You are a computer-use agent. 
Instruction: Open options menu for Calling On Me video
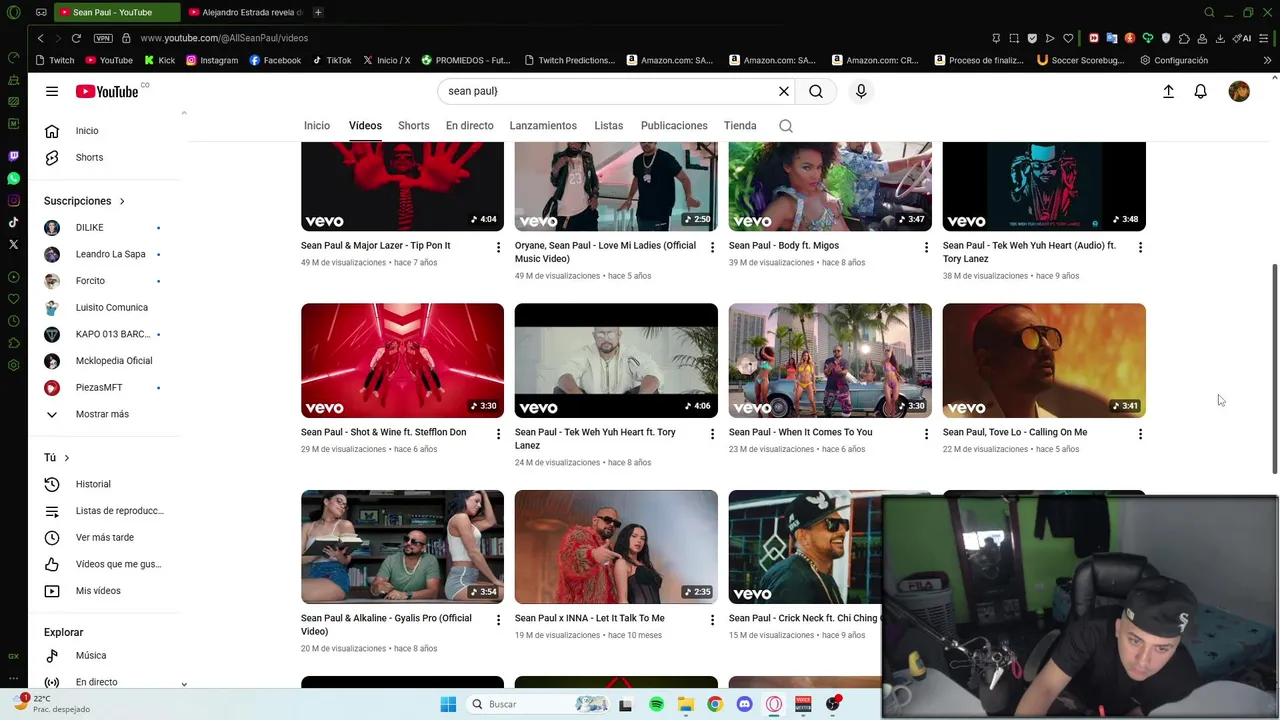[x=1140, y=434]
